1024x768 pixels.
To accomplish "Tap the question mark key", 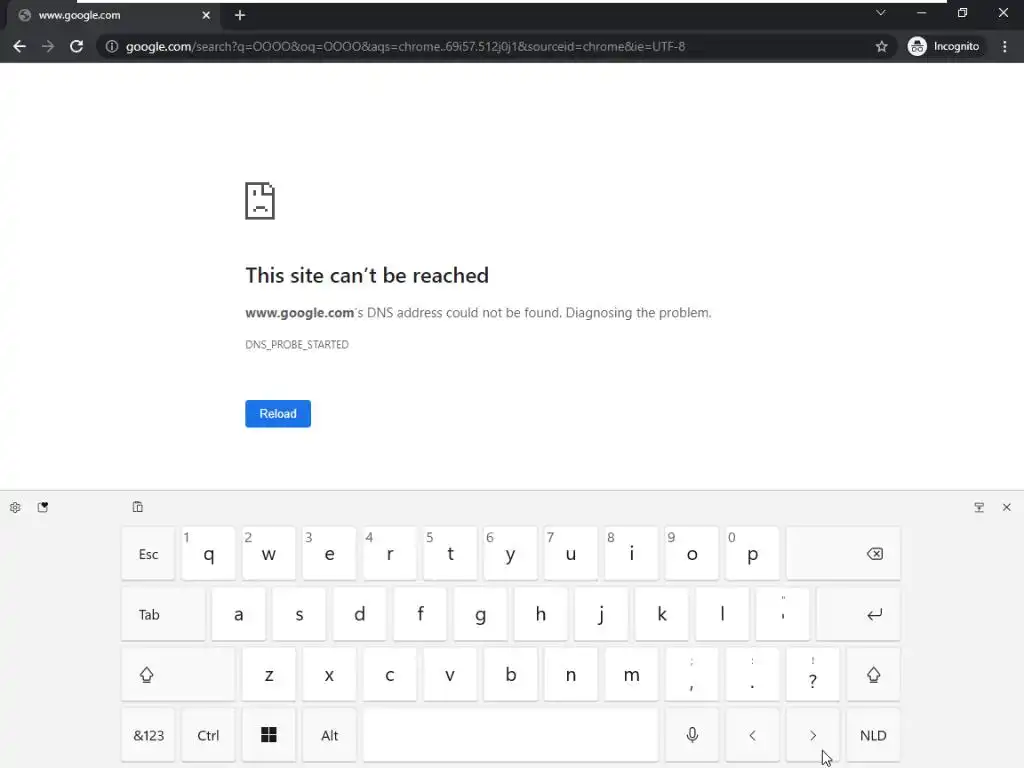I will (x=812, y=675).
